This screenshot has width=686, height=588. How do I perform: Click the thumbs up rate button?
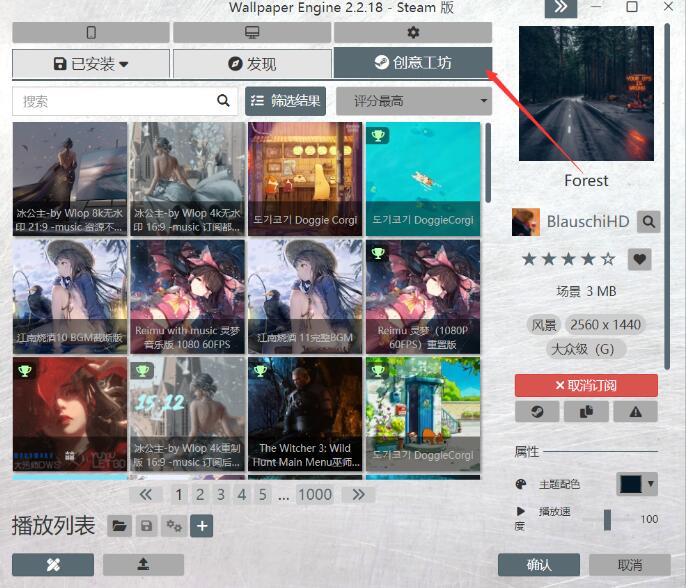point(586,411)
